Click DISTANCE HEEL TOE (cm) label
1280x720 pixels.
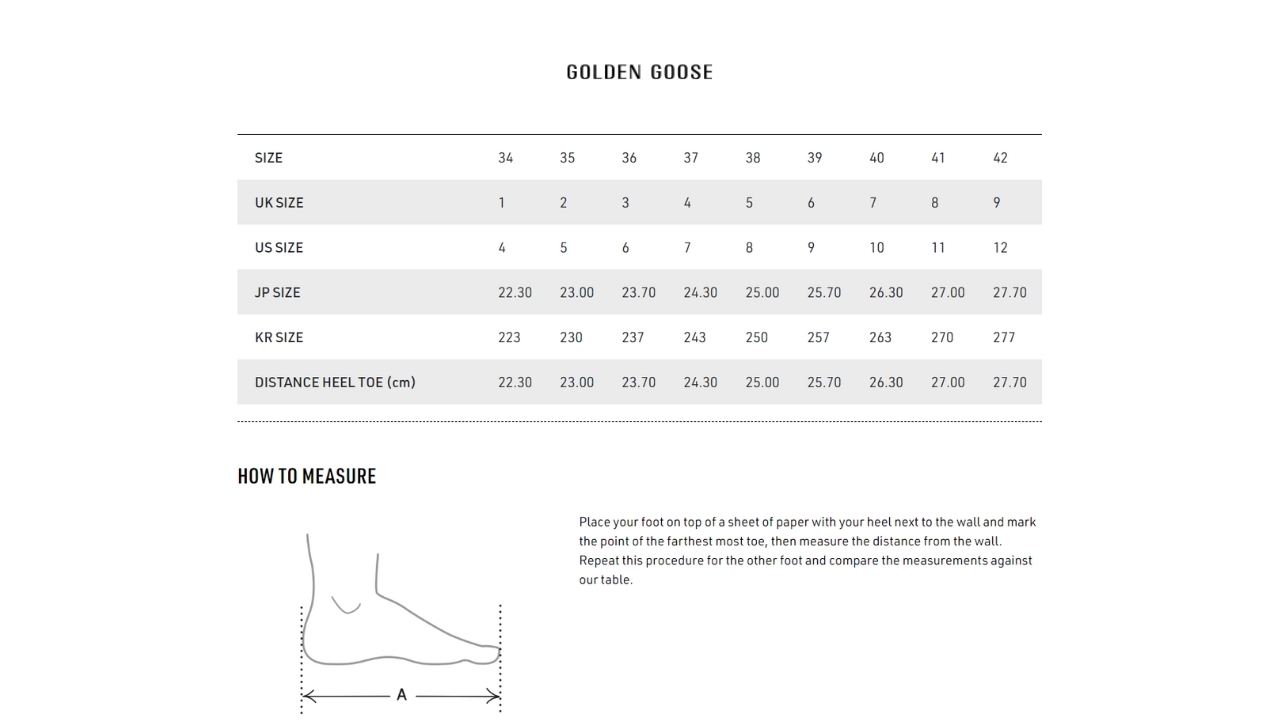[x=335, y=383]
